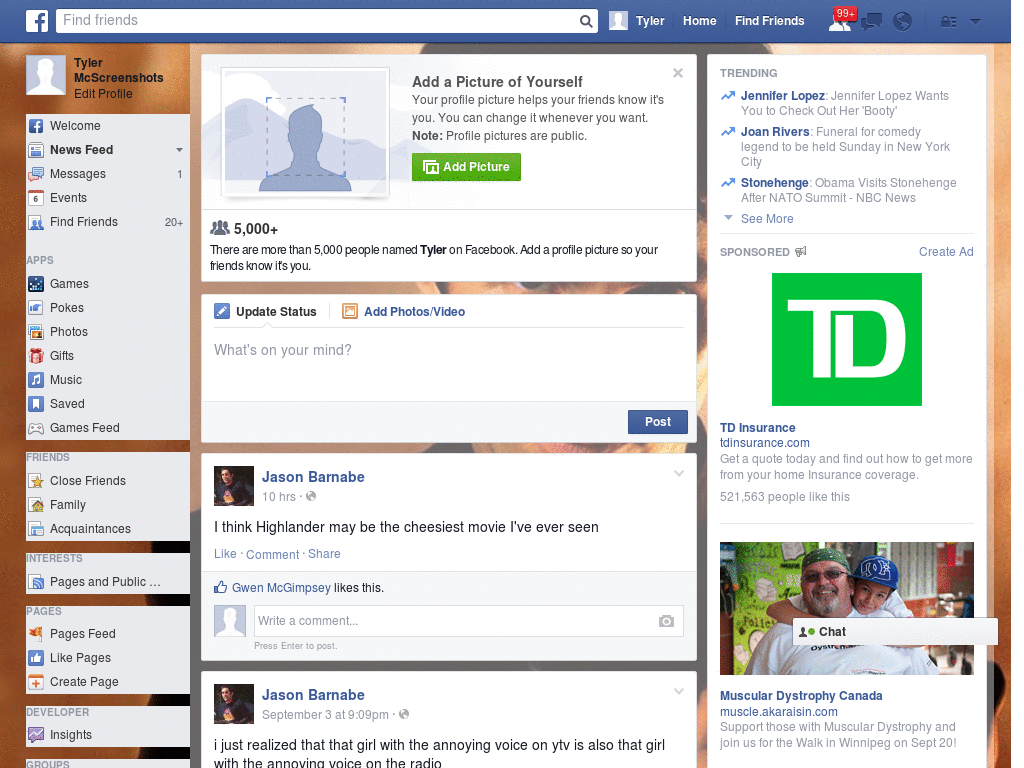Click the Insights chart icon

[36, 735]
